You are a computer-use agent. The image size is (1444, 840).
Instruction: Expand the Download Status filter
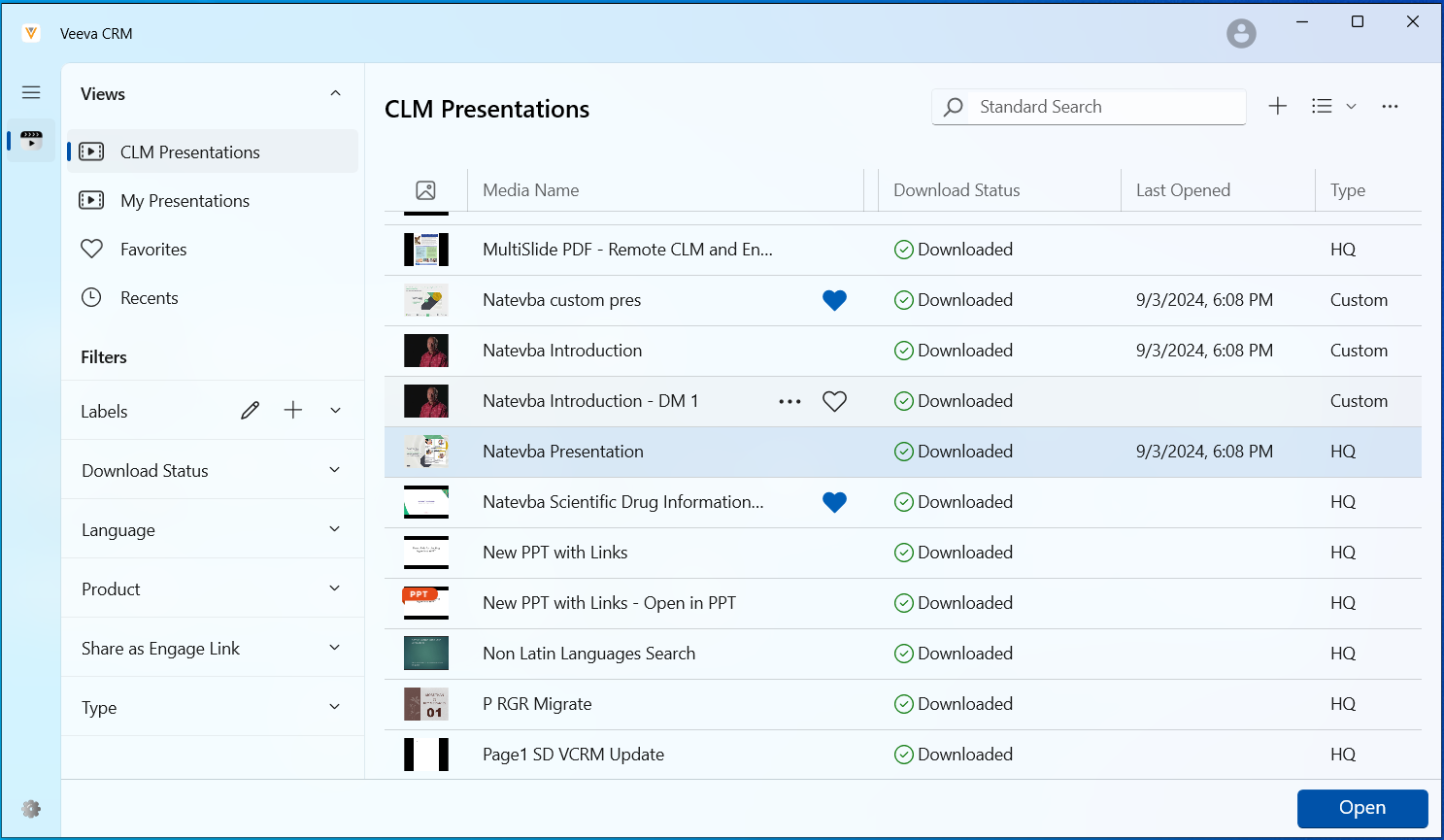click(334, 470)
